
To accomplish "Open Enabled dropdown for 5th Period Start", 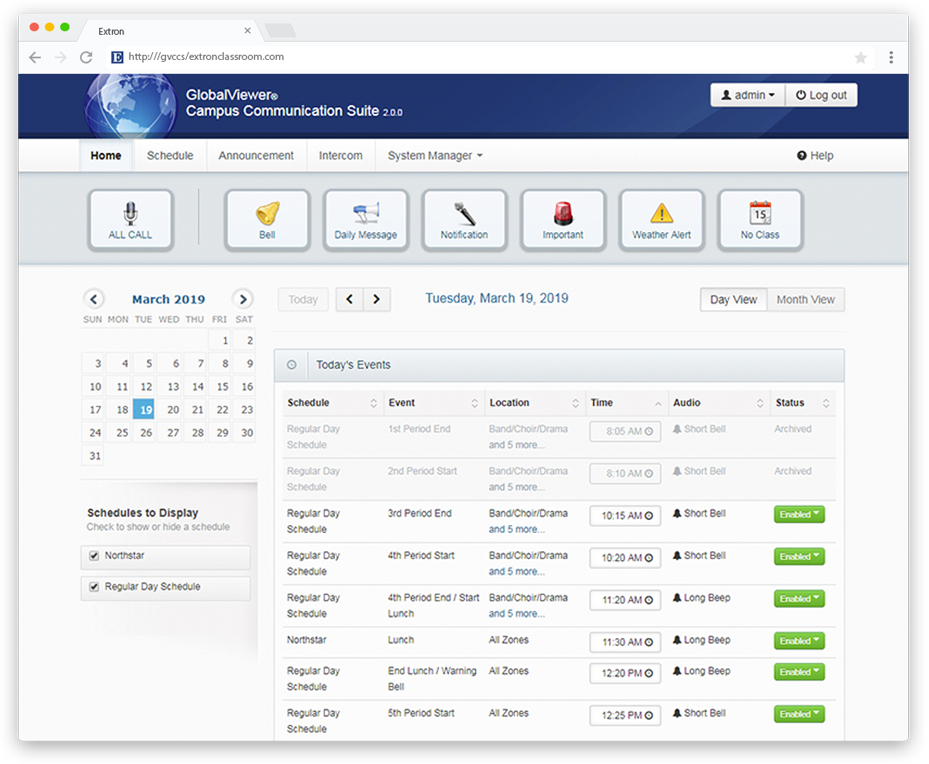I will pyautogui.click(x=799, y=714).
